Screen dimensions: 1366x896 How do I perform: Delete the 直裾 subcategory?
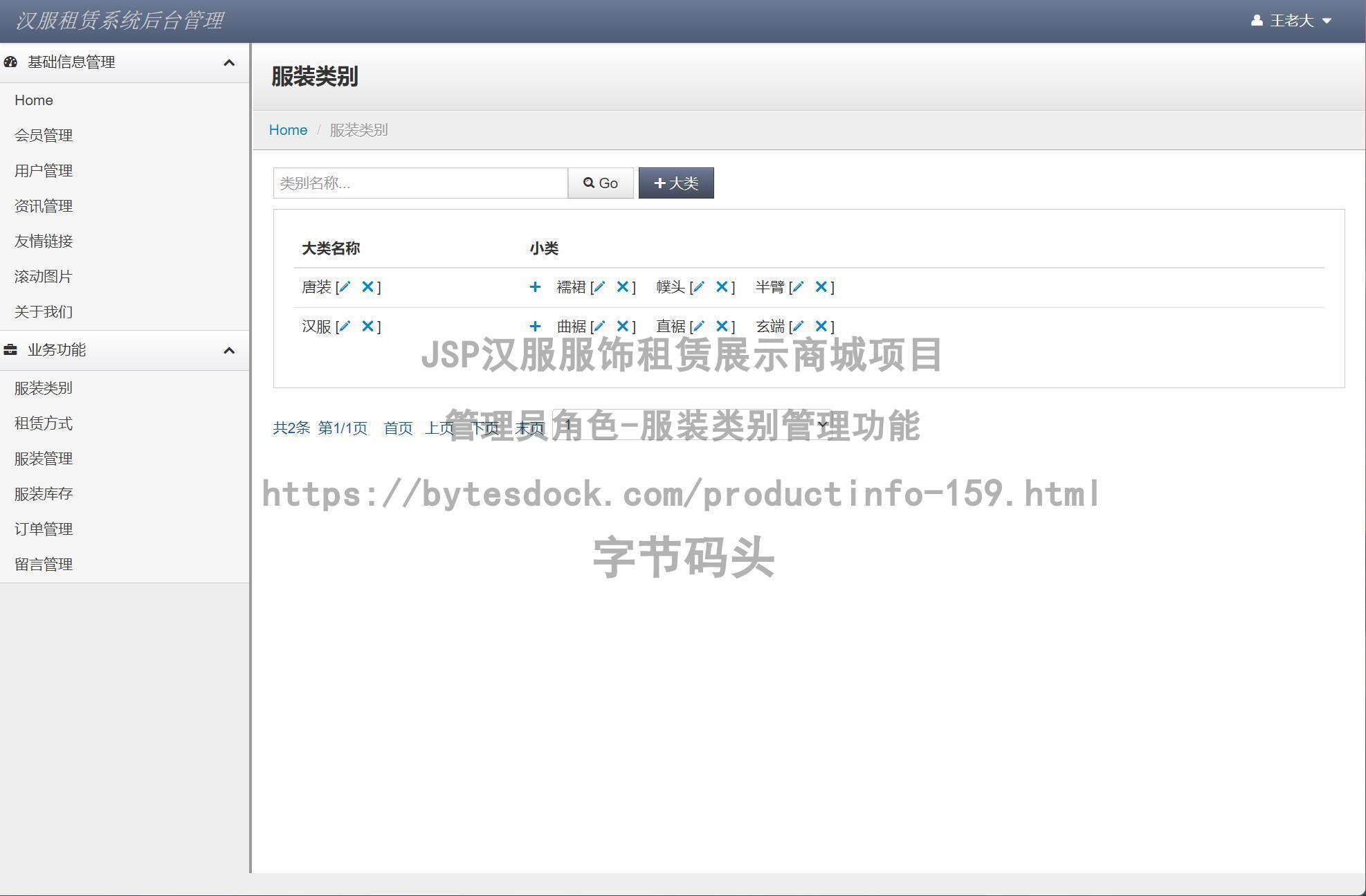(722, 327)
